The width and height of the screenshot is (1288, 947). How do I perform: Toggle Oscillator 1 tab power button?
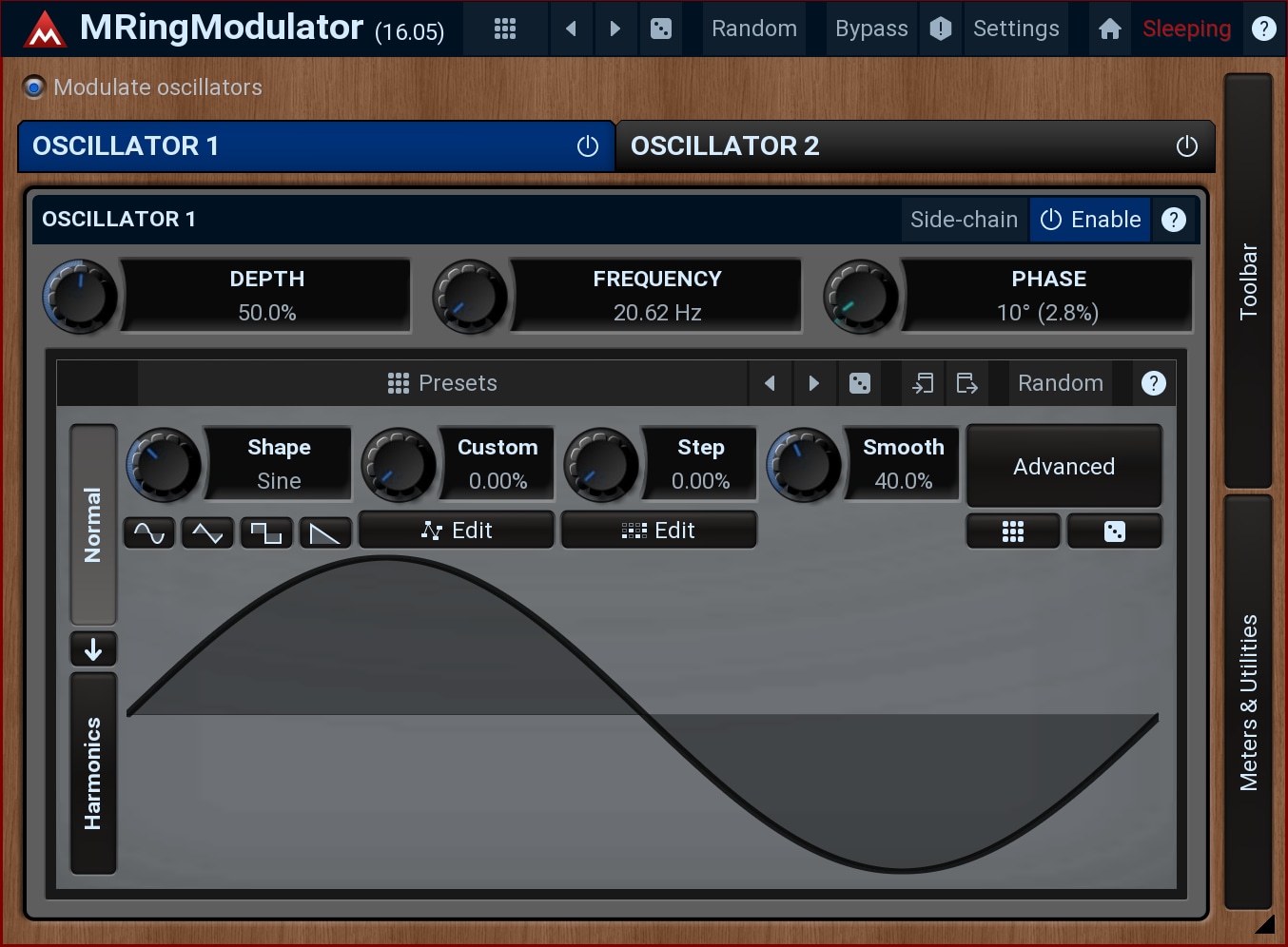(x=588, y=146)
